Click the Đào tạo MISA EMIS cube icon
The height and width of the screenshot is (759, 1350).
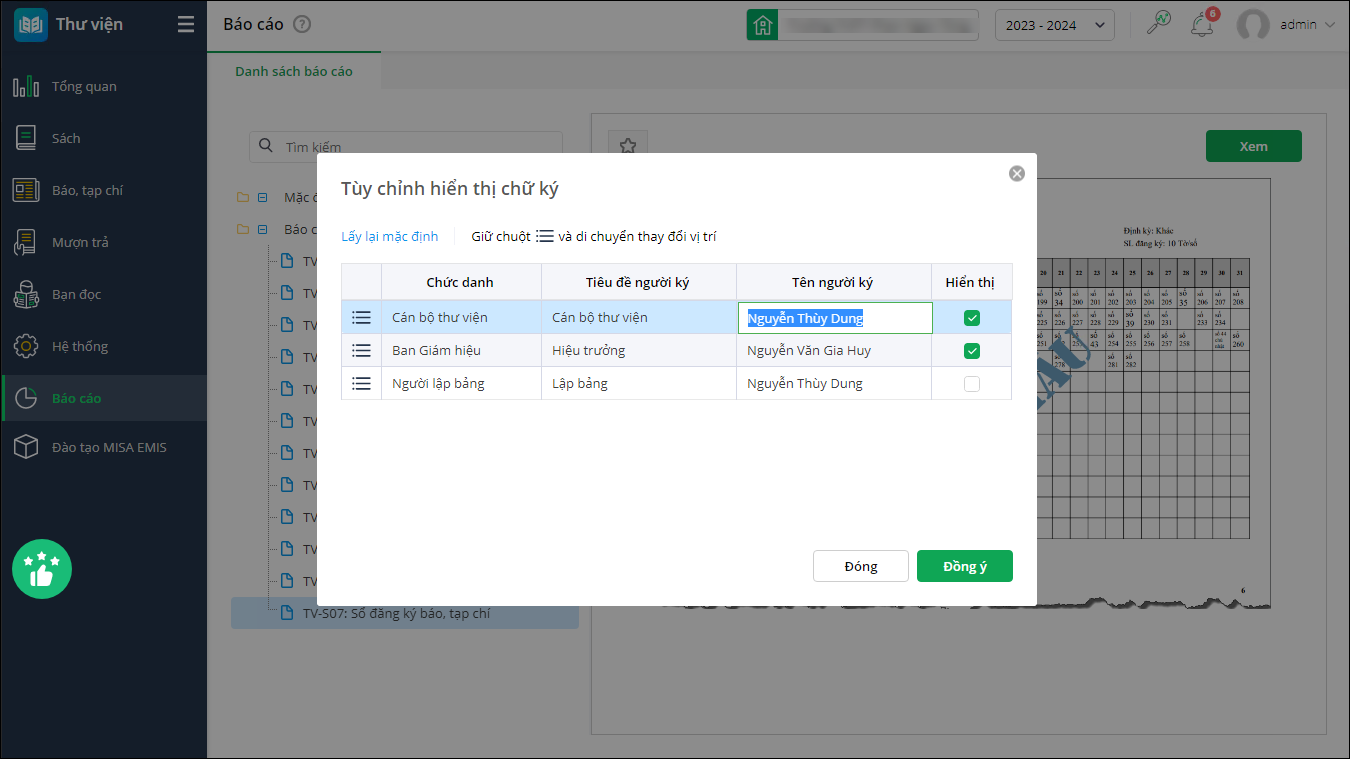coord(26,448)
